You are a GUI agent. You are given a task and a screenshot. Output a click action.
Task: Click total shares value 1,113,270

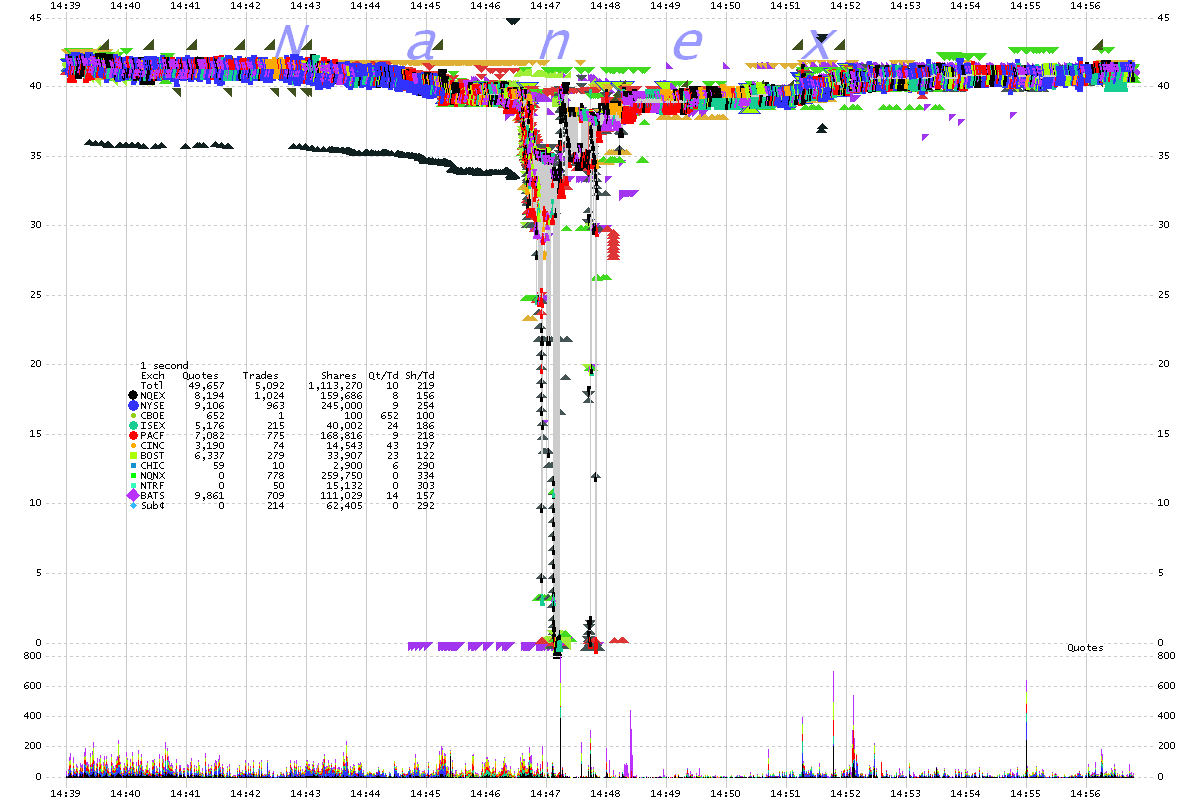[x=336, y=386]
